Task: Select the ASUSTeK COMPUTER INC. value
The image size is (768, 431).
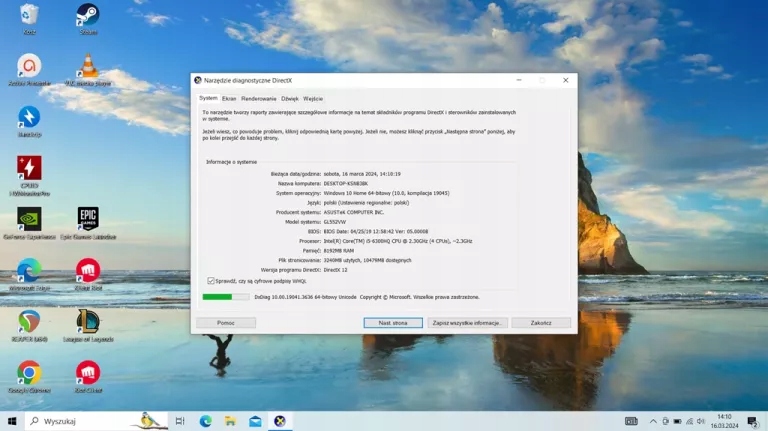Action: click(x=354, y=213)
